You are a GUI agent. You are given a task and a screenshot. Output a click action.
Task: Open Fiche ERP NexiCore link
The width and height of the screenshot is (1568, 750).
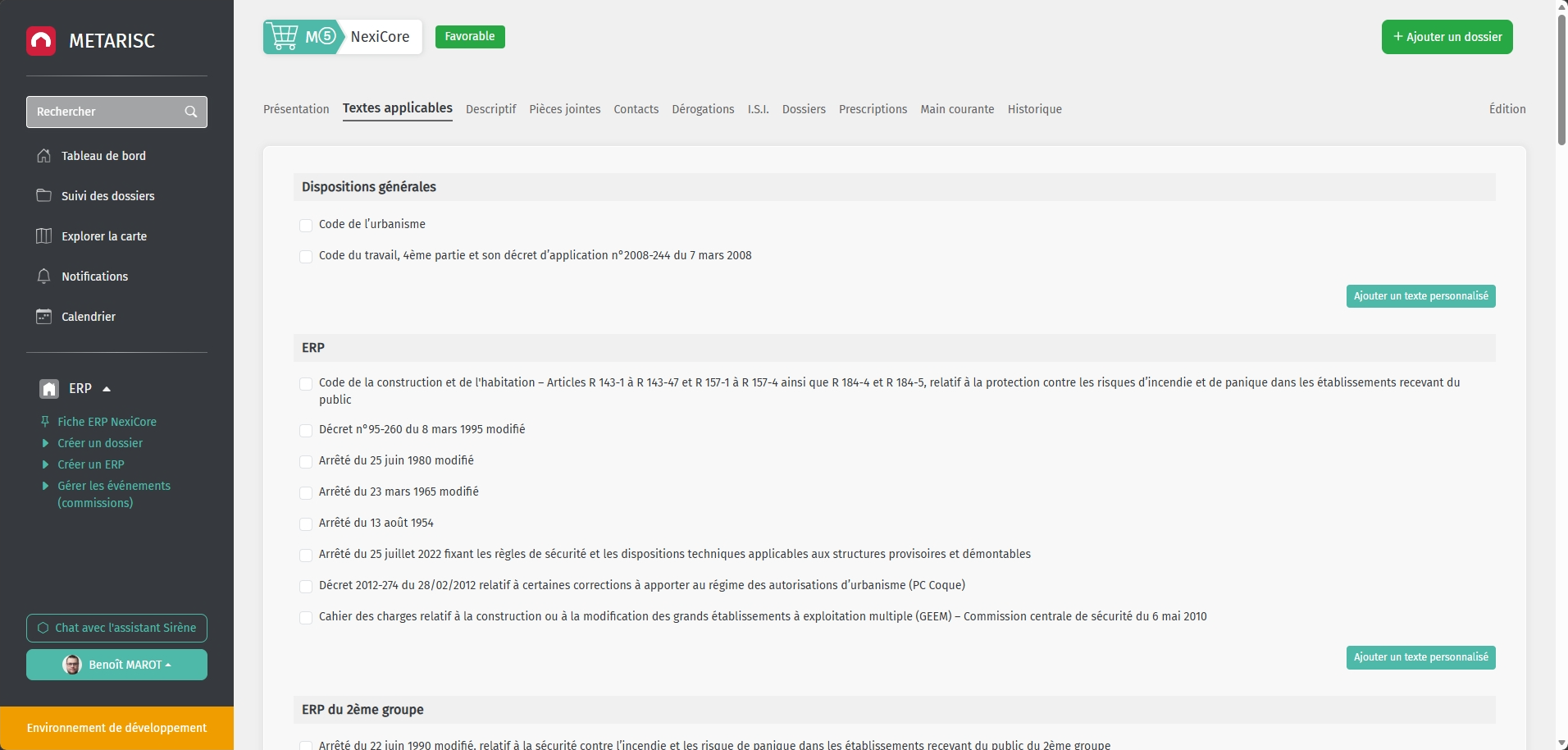coord(107,422)
